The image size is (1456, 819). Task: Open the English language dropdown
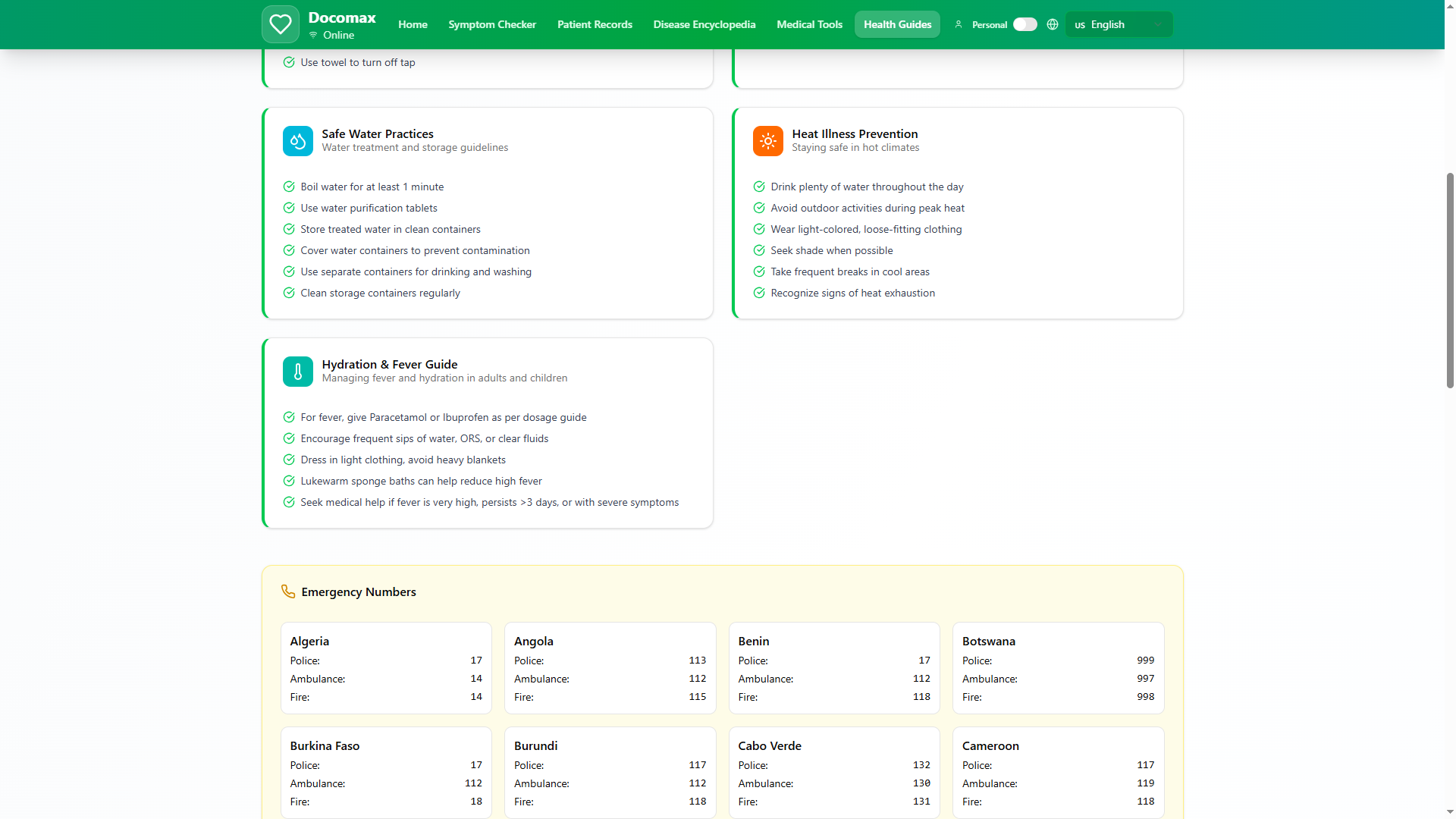(x=1118, y=24)
